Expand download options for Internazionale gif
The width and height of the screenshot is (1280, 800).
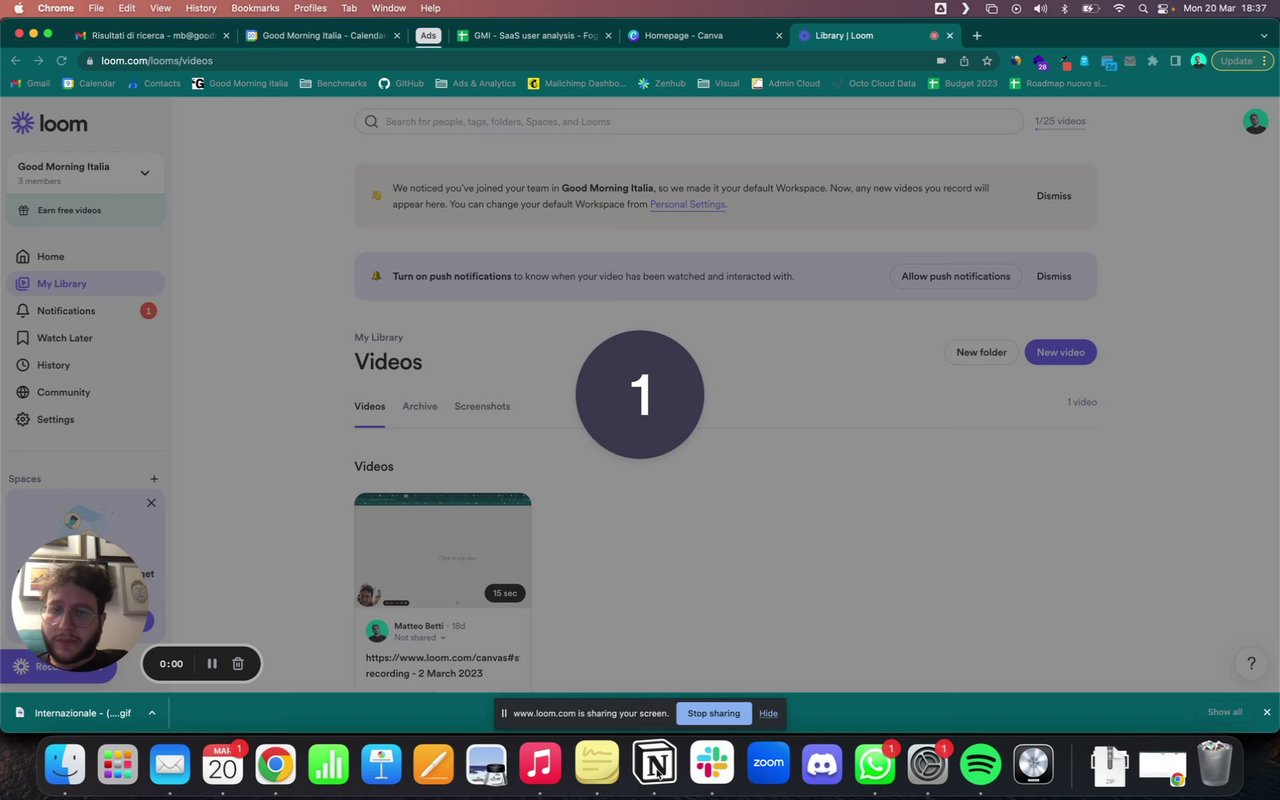(x=152, y=713)
